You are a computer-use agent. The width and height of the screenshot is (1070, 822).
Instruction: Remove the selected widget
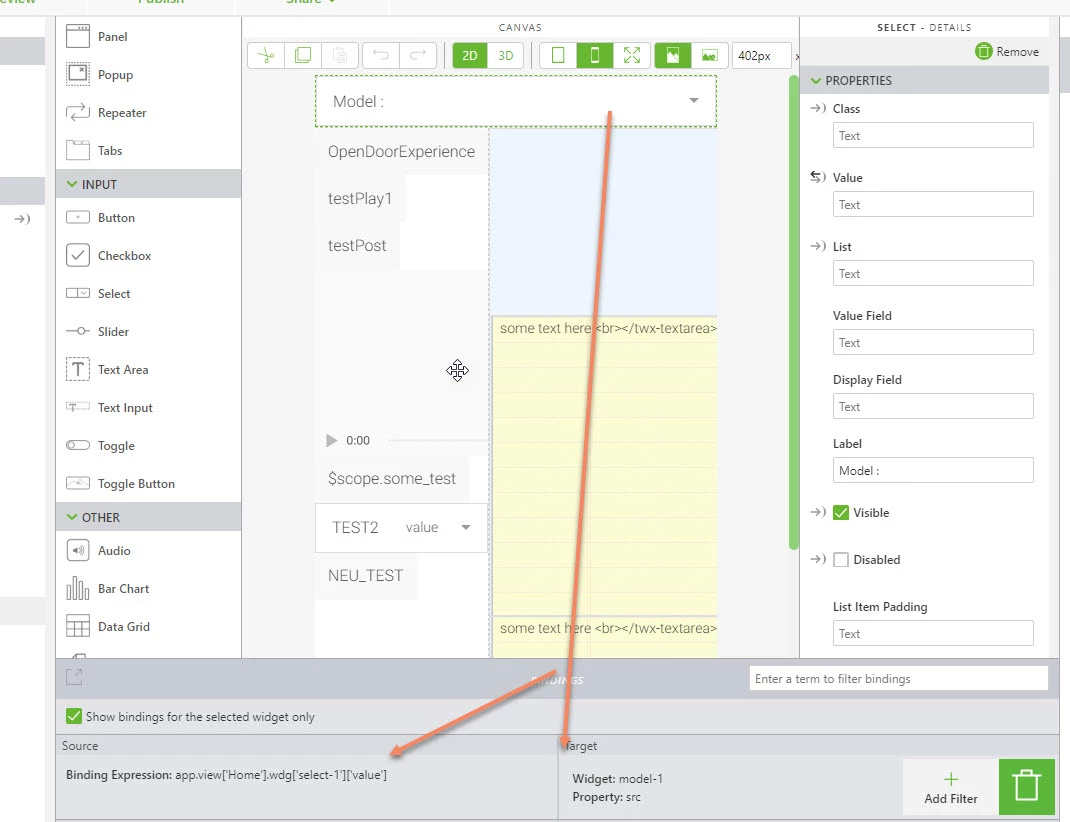[1007, 51]
